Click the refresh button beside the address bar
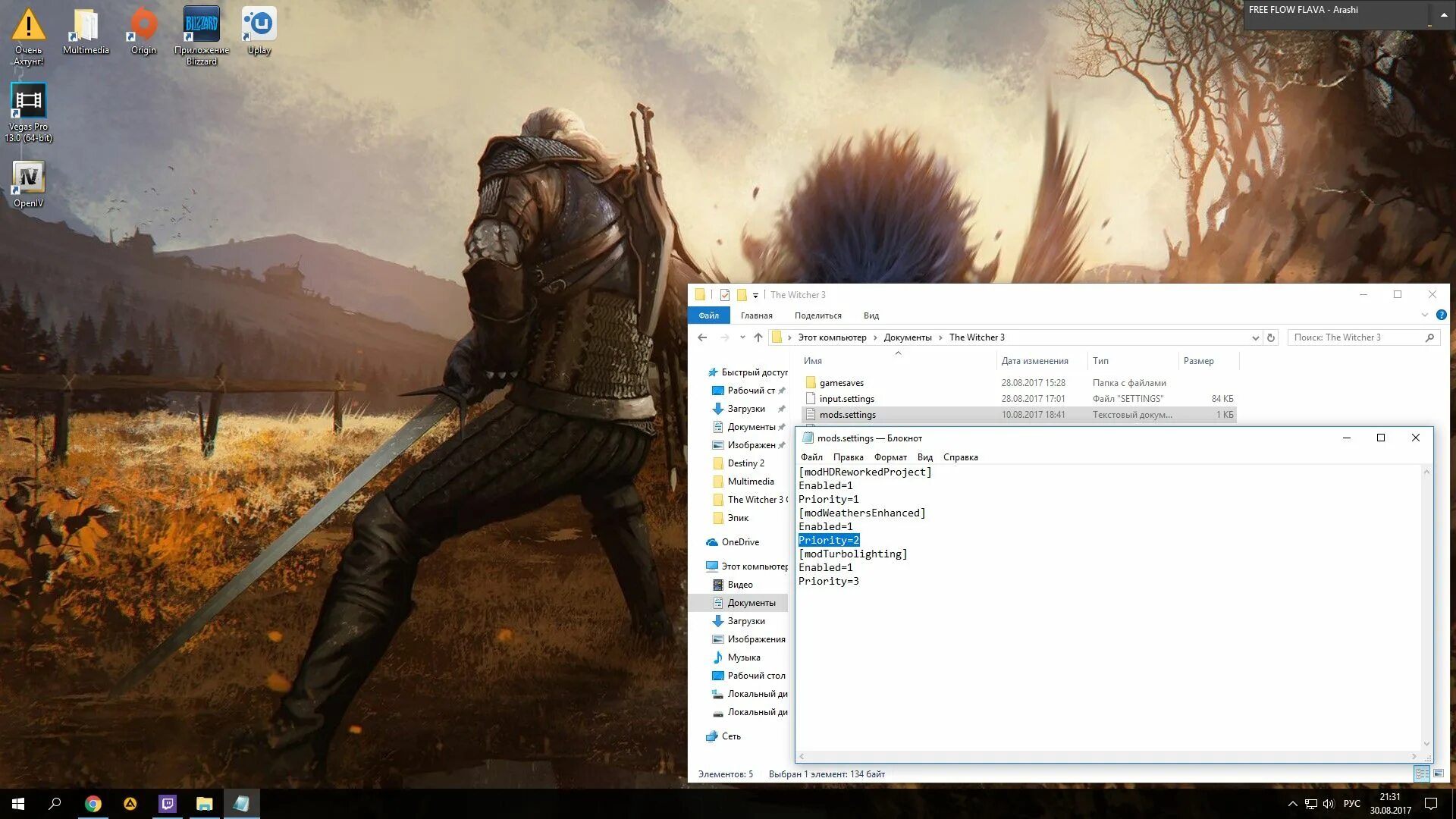 [1271, 337]
